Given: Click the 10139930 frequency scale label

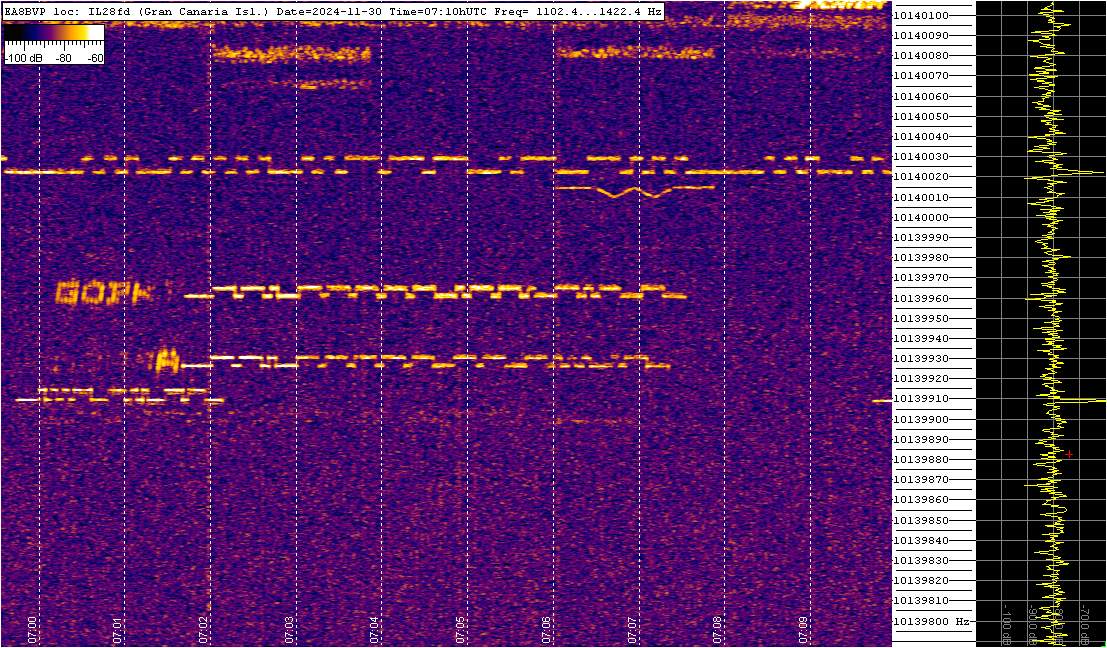Looking at the screenshot, I should 920,359.
